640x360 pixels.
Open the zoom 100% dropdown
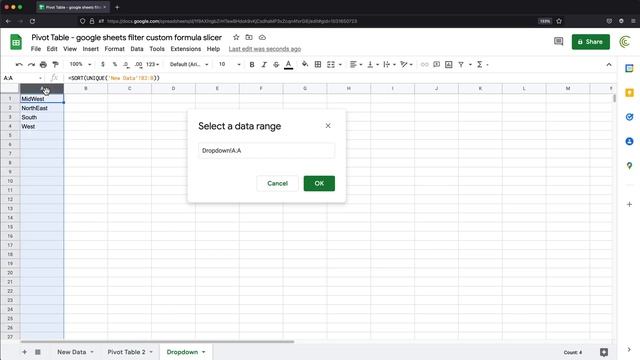click(x=80, y=64)
